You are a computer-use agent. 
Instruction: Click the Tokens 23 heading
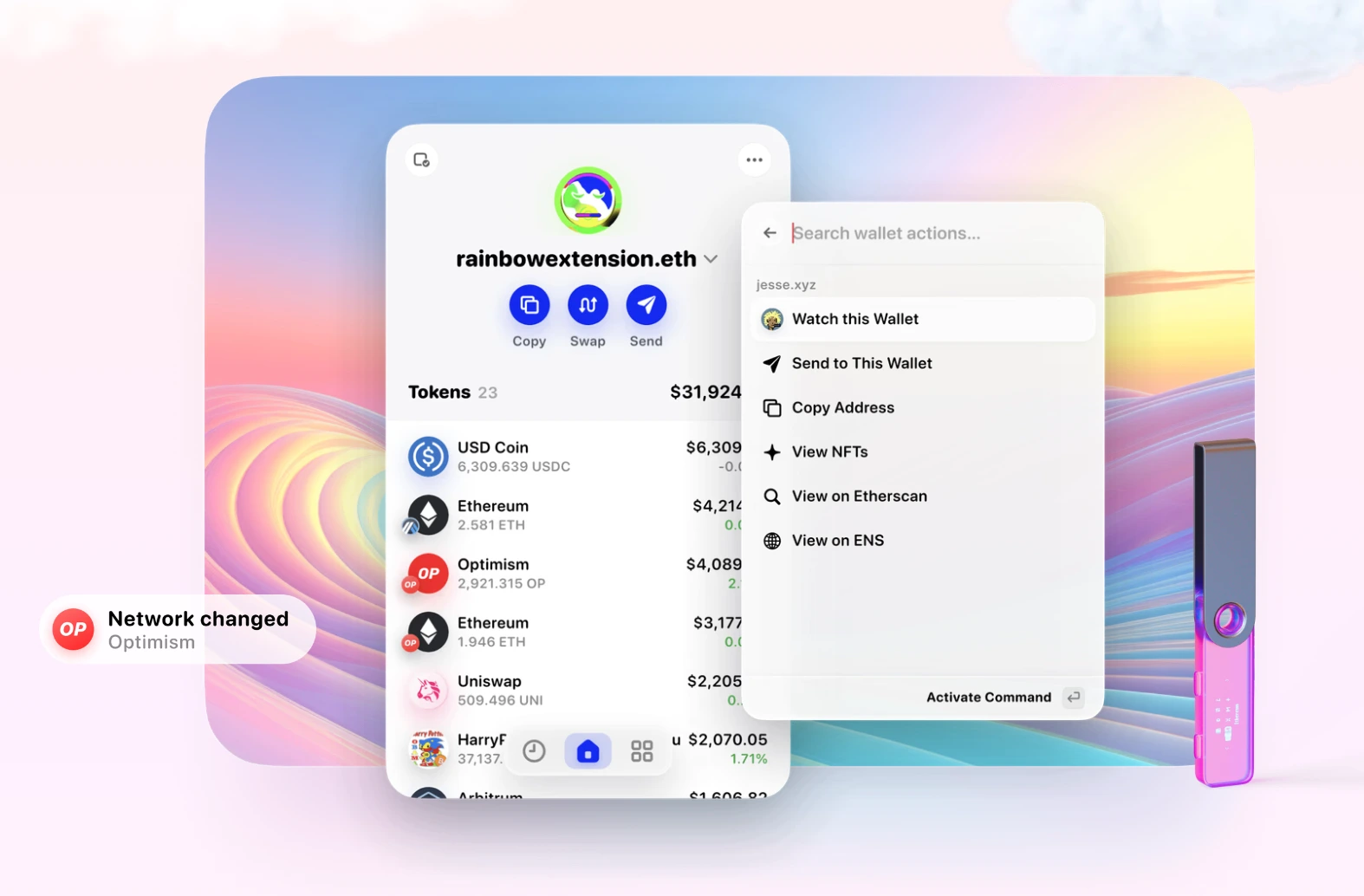(452, 393)
